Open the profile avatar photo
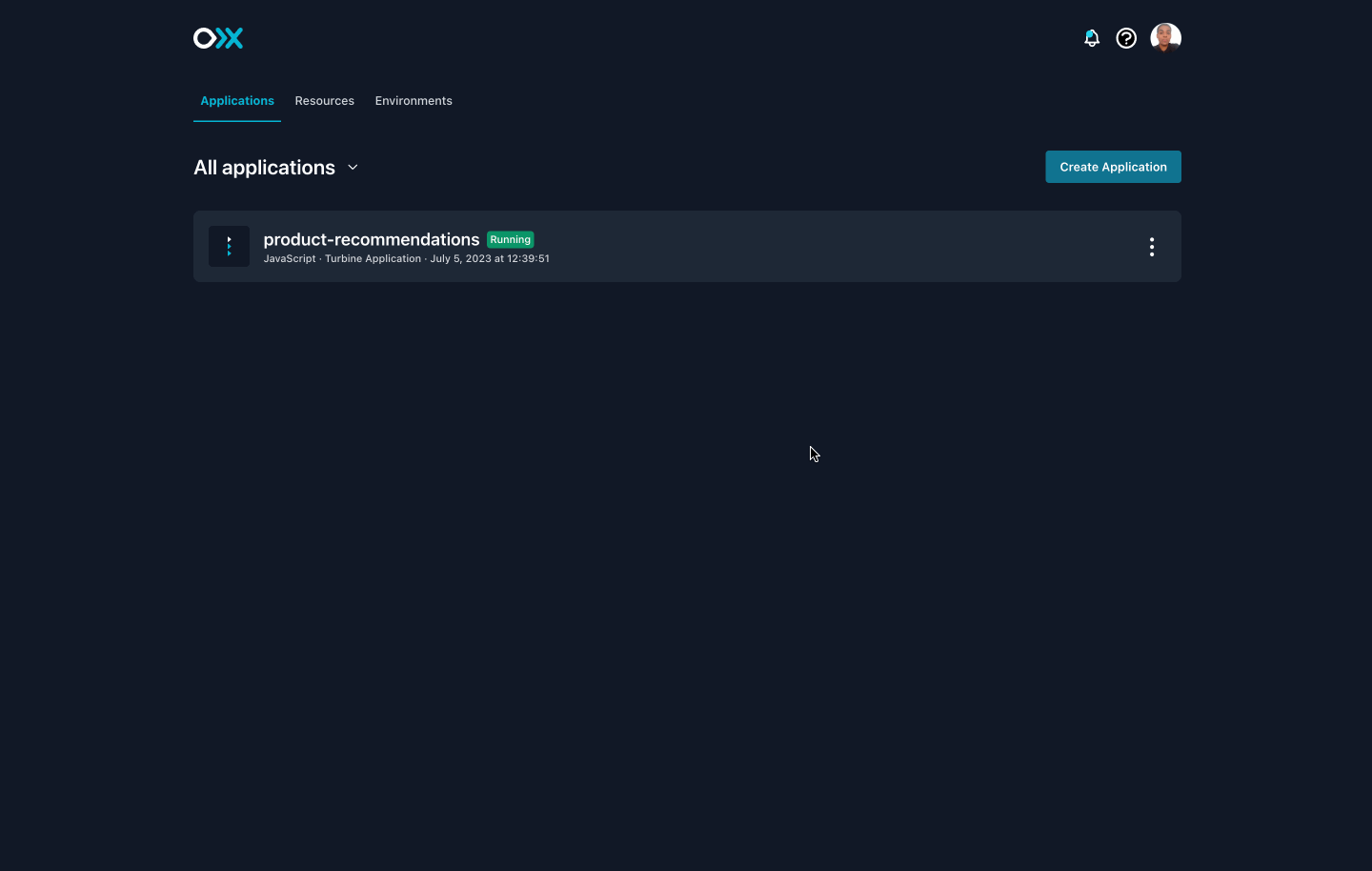 pyautogui.click(x=1165, y=38)
